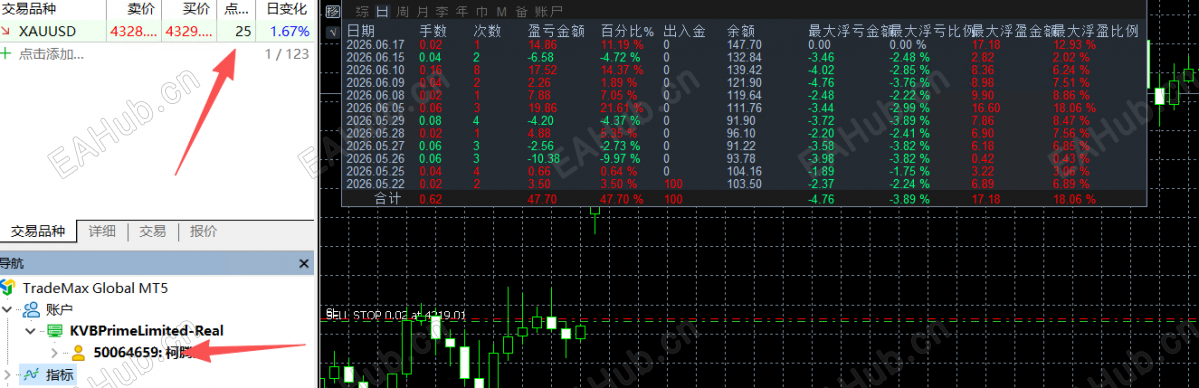Select the 周 weekly period tab
This screenshot has height=388, width=1199.
click(402, 11)
